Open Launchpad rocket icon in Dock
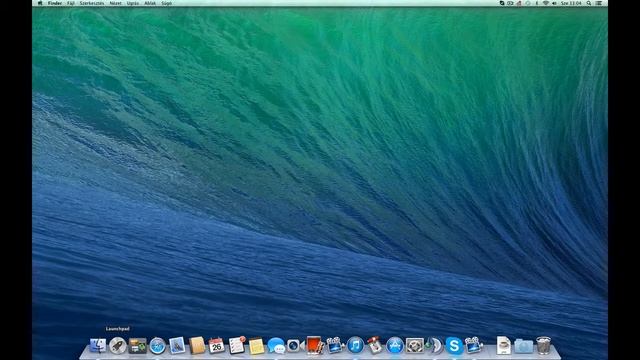 click(118, 346)
